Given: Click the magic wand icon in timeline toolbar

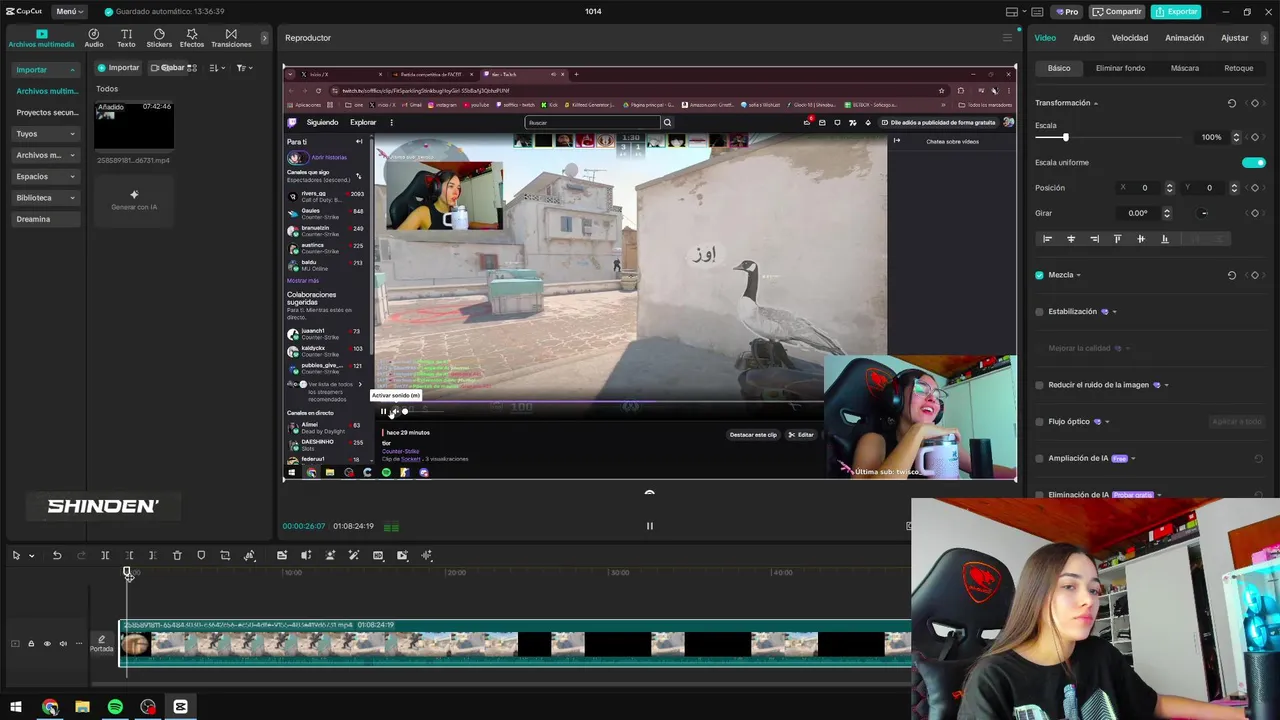Looking at the screenshot, I should click(x=354, y=555).
